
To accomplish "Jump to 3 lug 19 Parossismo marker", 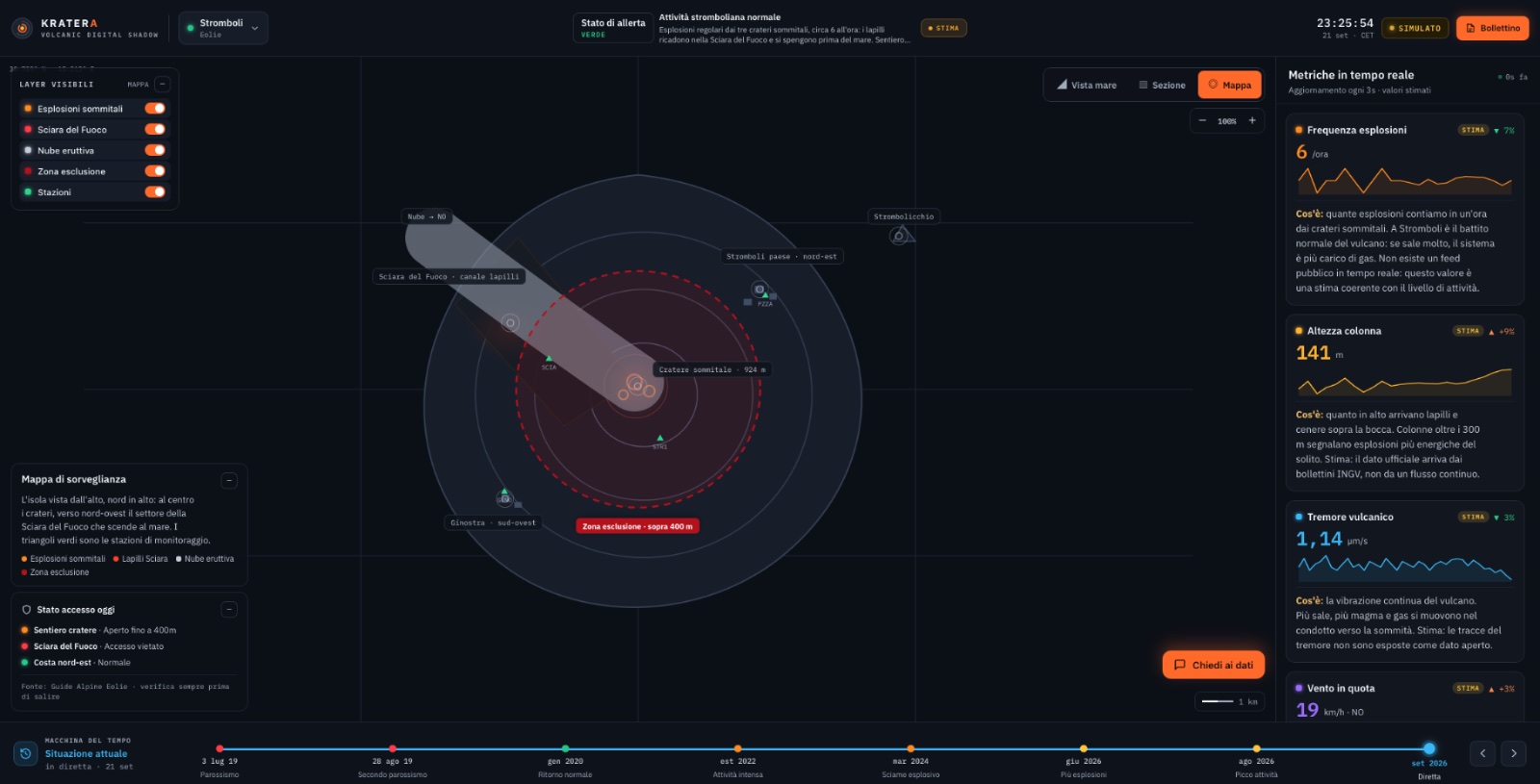I will [x=219, y=748].
